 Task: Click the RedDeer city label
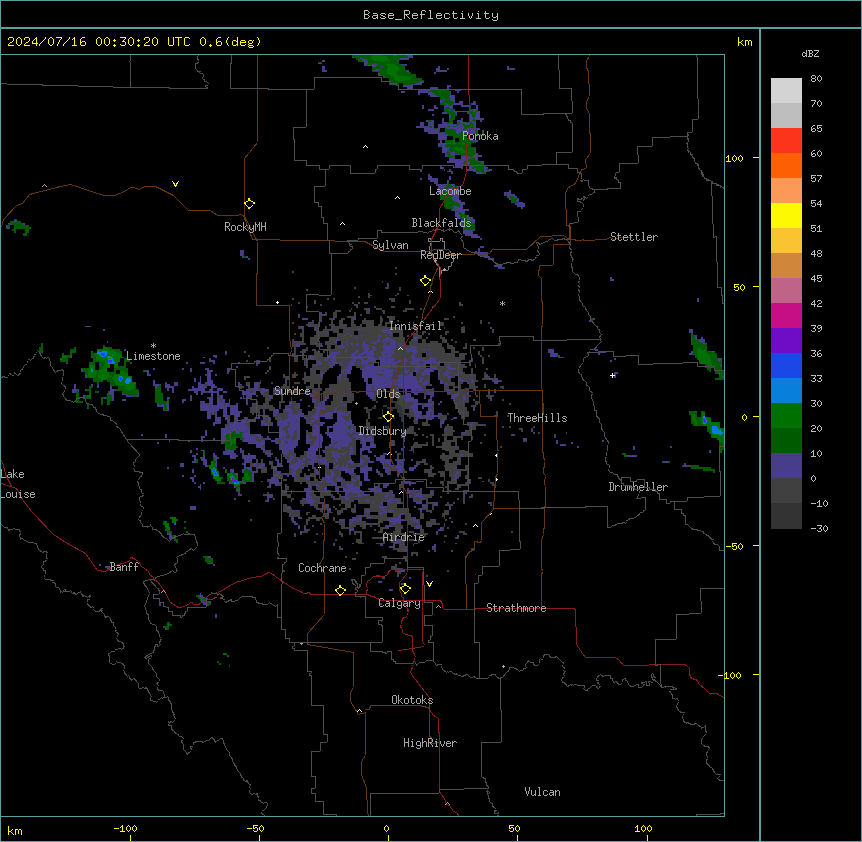pyautogui.click(x=440, y=255)
